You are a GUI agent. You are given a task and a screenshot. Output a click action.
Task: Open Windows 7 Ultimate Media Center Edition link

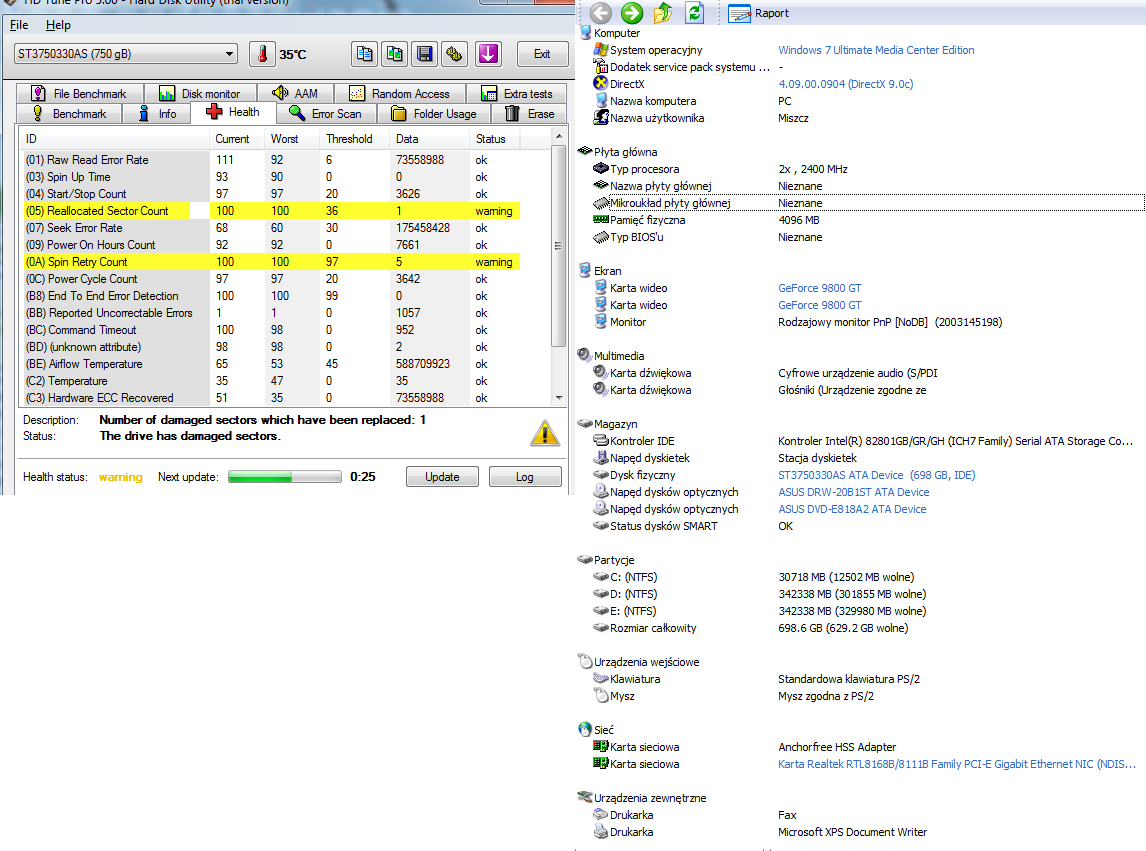click(x=876, y=50)
